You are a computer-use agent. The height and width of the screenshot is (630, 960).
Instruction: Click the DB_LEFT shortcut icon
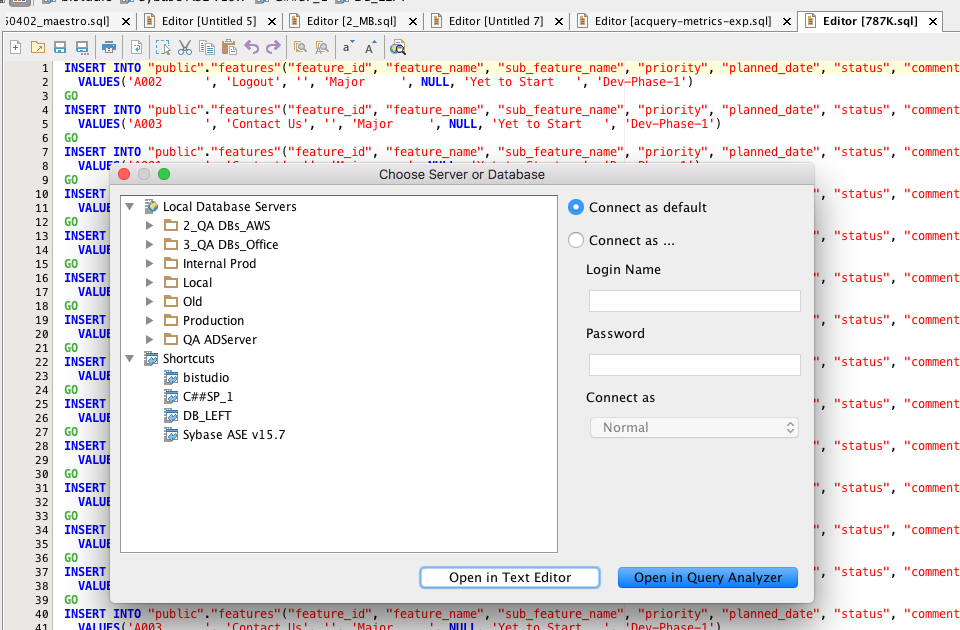pyautogui.click(x=171, y=415)
